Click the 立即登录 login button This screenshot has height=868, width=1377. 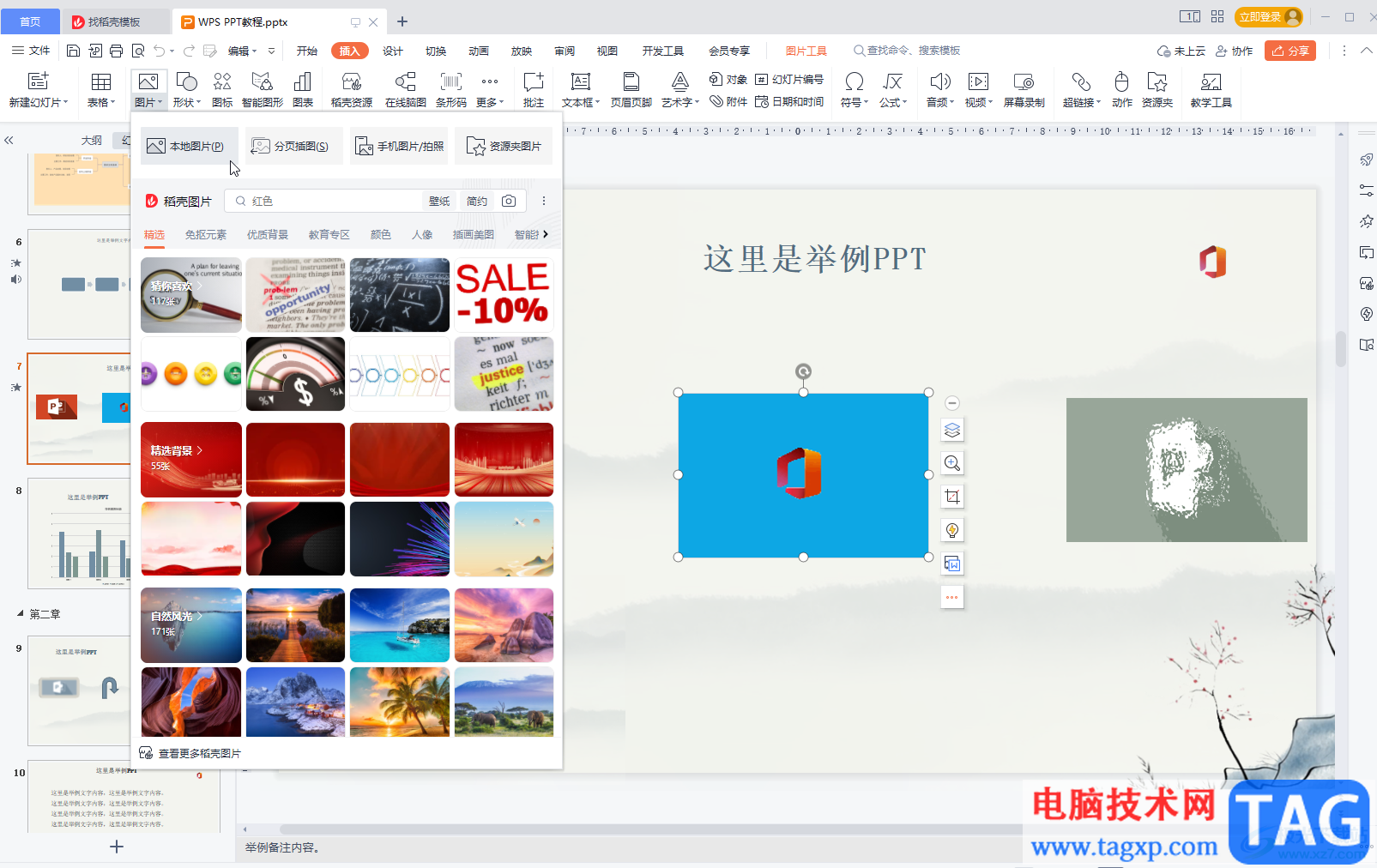(x=1269, y=17)
